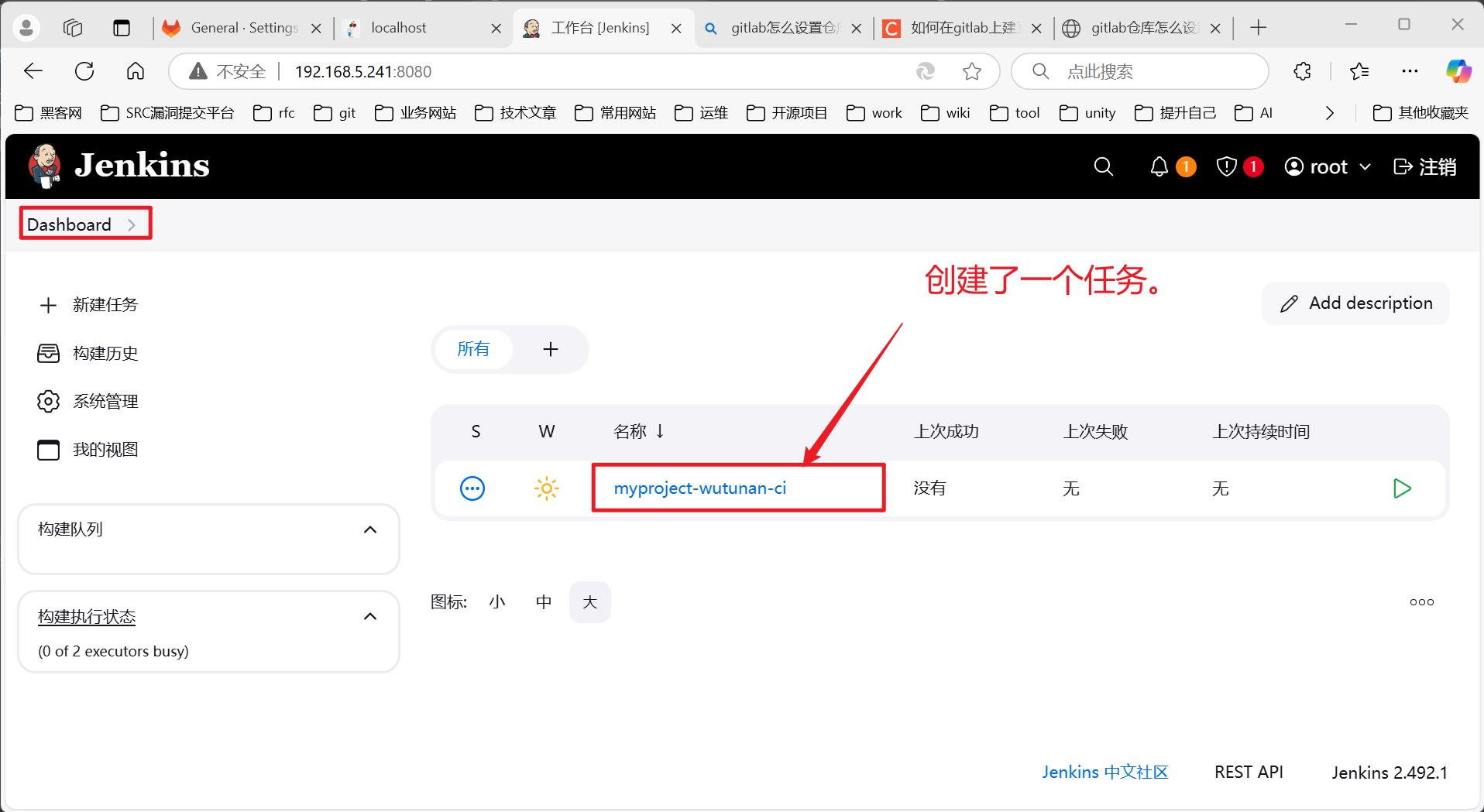
Task: Open 我的视图 My Views
Action: [x=88, y=450]
